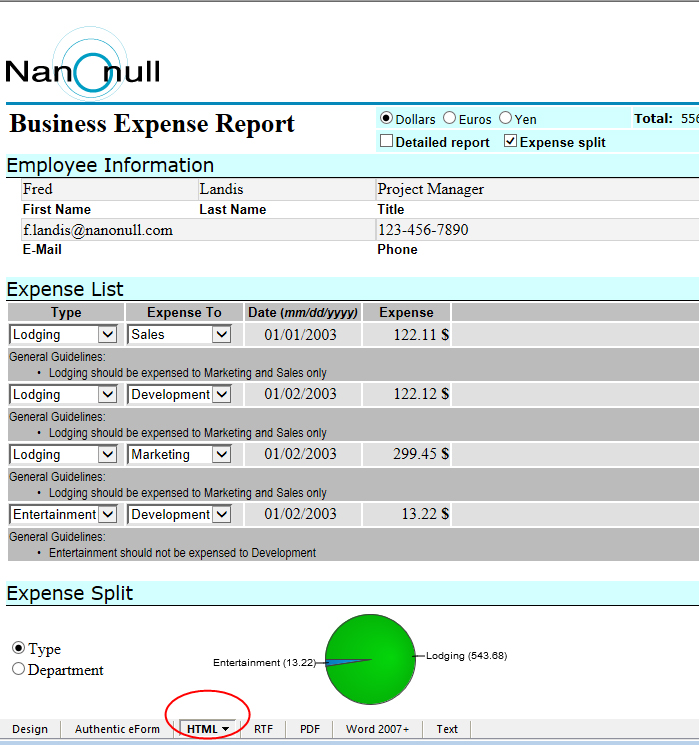The height and width of the screenshot is (746, 699).
Task: Open the Entertainment type dropdown
Action: click(108, 515)
